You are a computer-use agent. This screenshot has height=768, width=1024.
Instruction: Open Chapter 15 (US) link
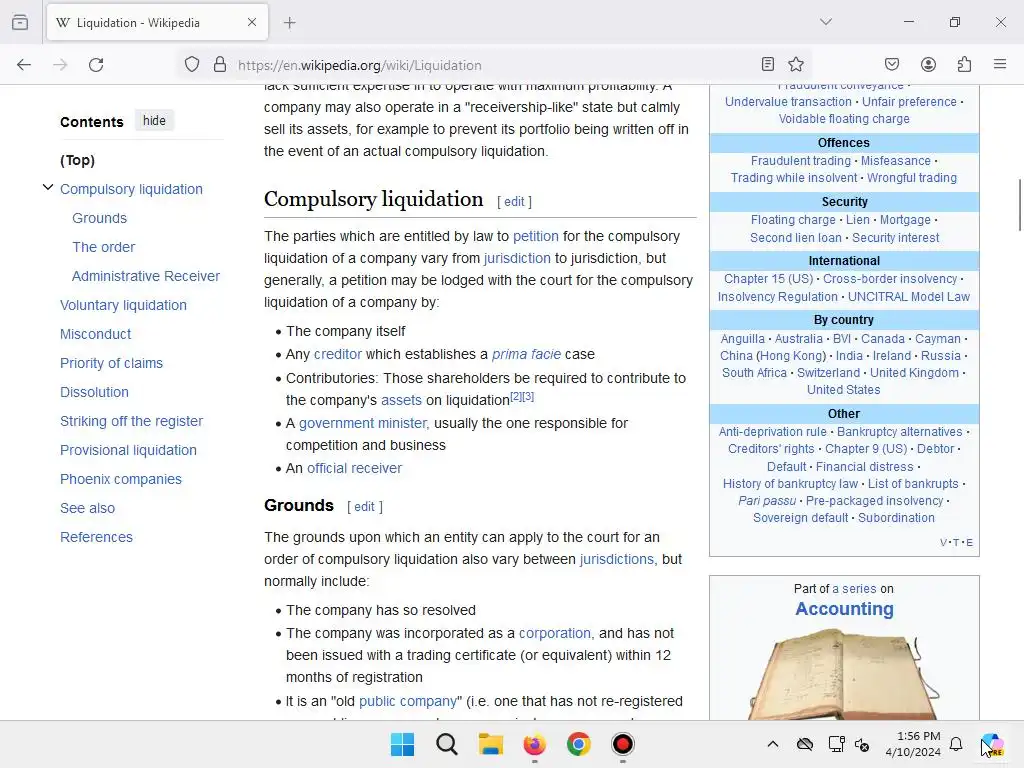pos(768,279)
